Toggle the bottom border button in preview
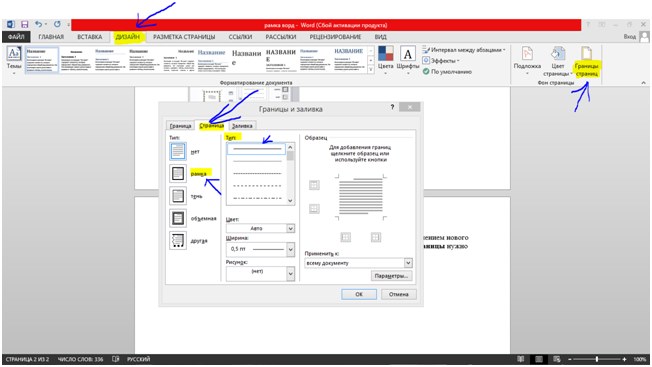 tap(314, 209)
